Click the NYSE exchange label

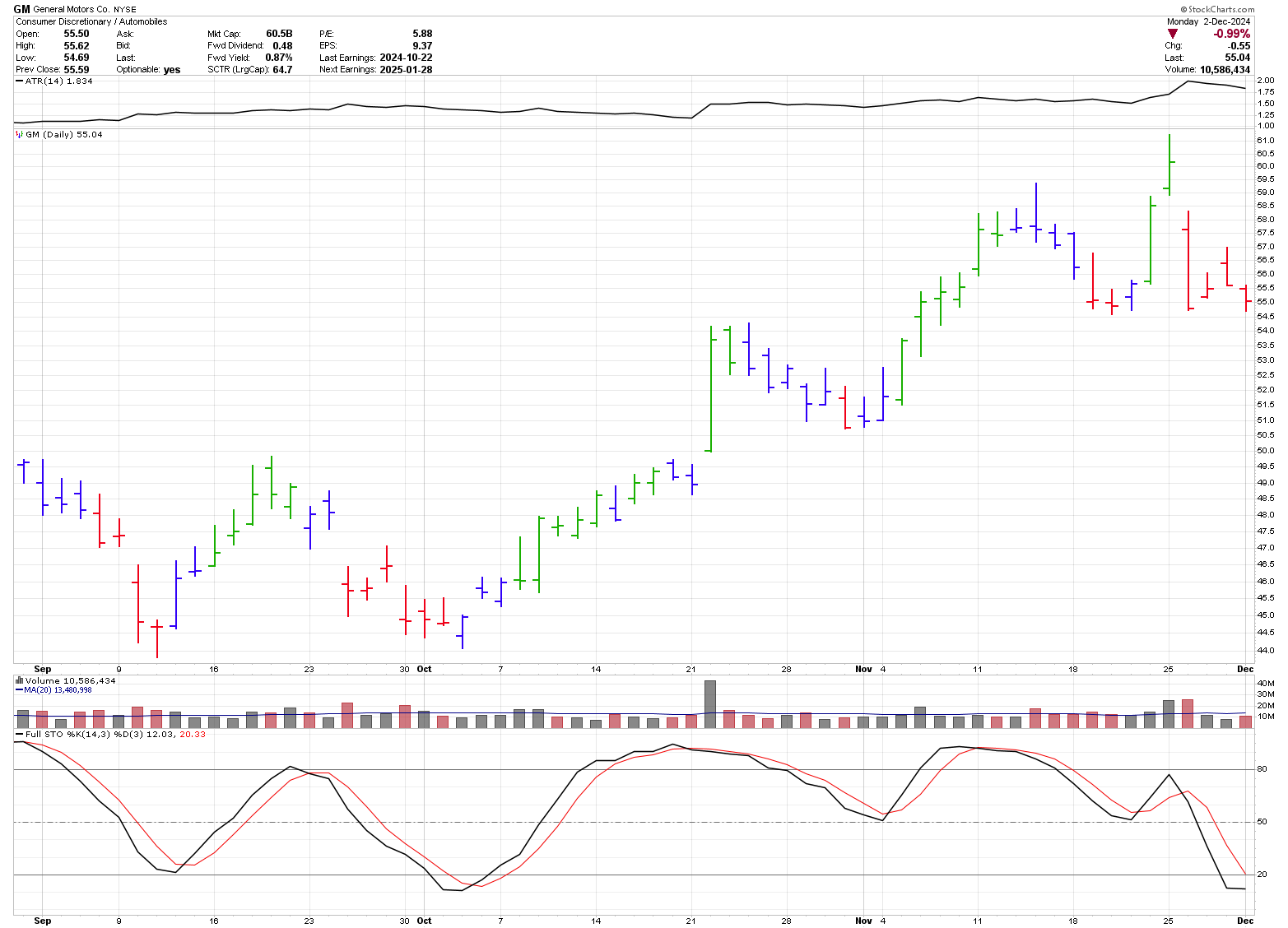[x=125, y=10]
